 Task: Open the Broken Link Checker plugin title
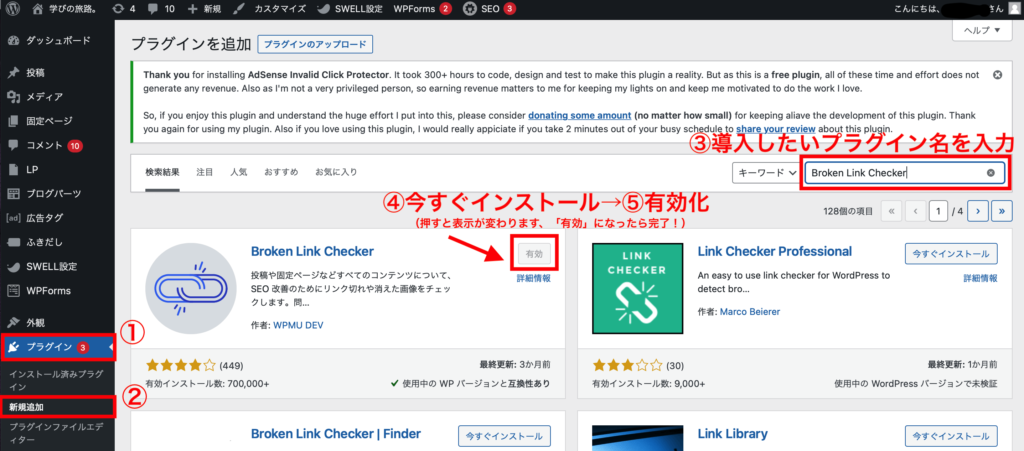(312, 251)
